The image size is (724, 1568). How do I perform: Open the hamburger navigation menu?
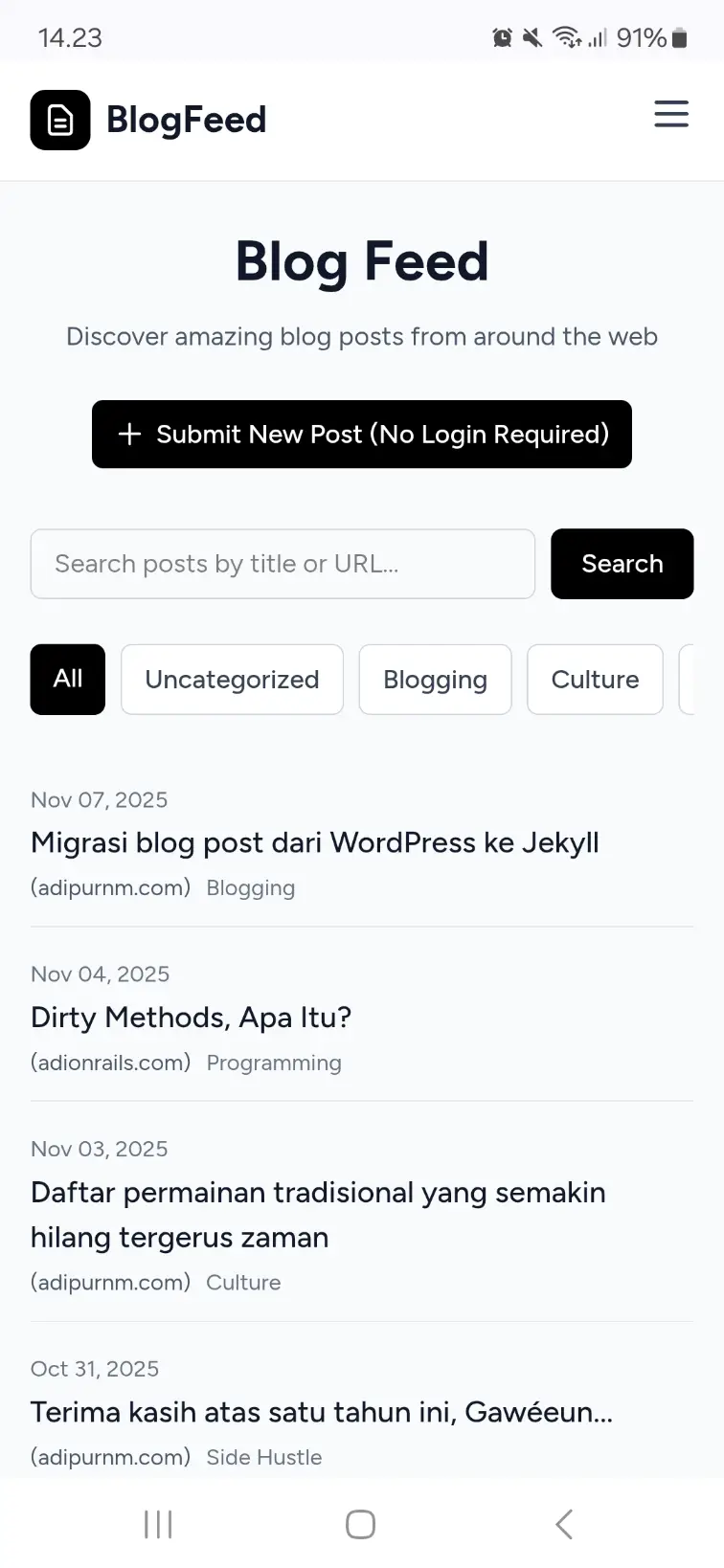click(x=671, y=114)
